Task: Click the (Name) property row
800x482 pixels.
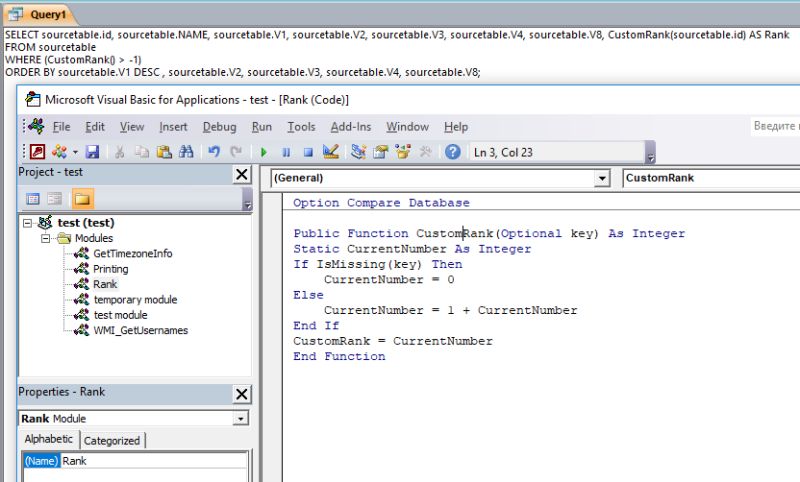Action: point(135,461)
